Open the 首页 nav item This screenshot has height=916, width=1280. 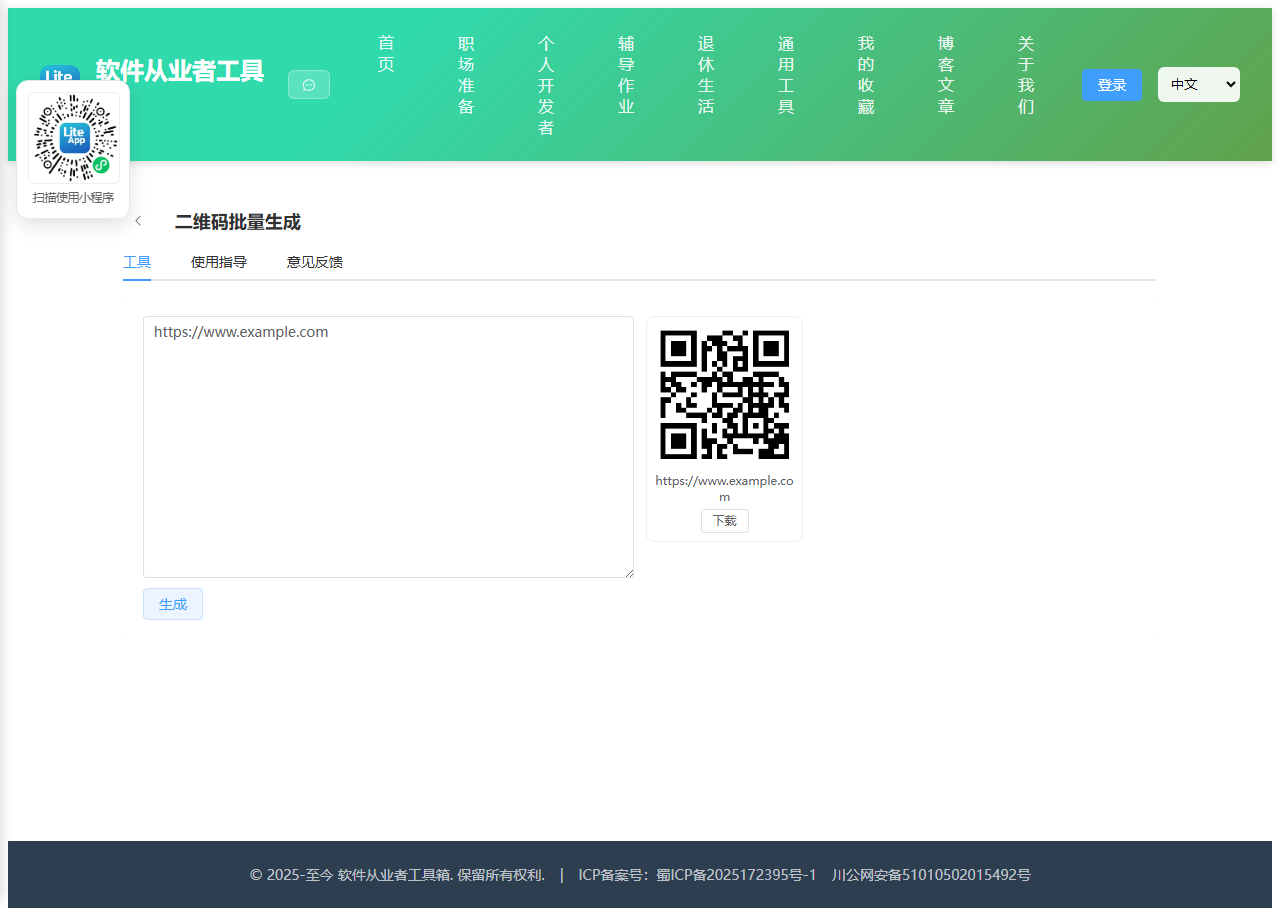pyautogui.click(x=386, y=54)
